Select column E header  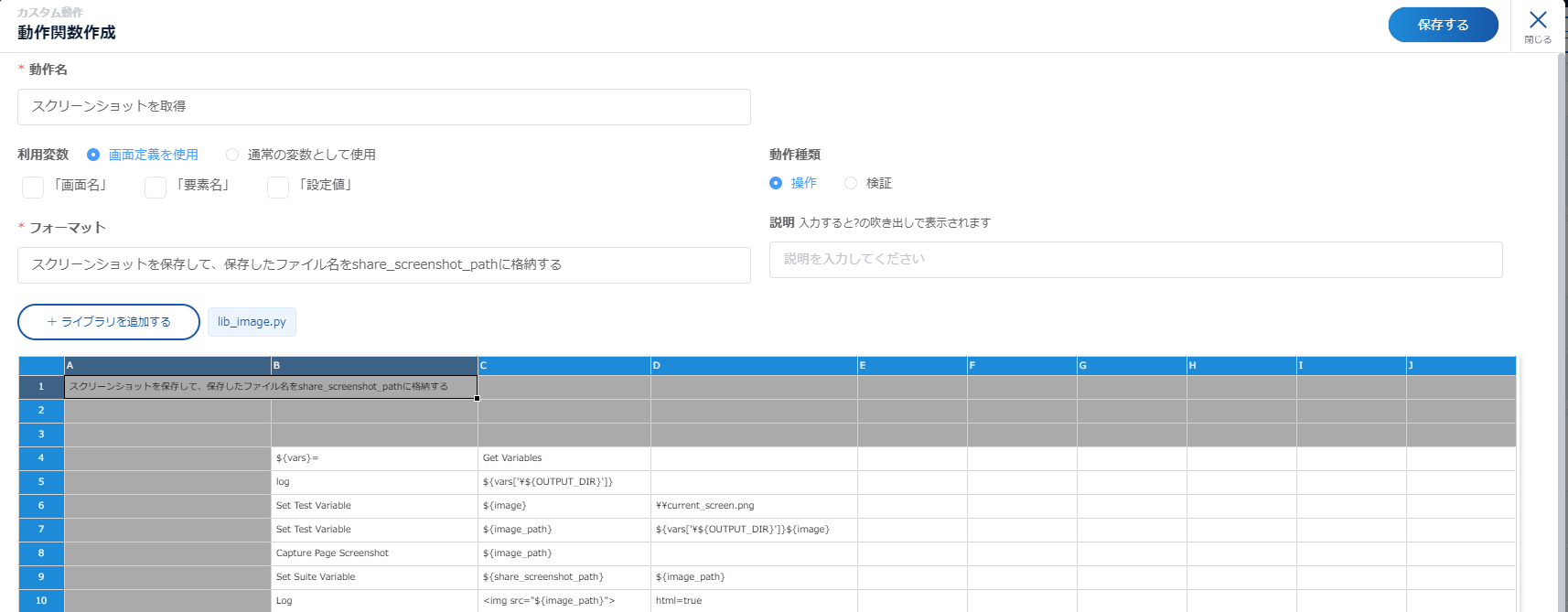[912, 365]
